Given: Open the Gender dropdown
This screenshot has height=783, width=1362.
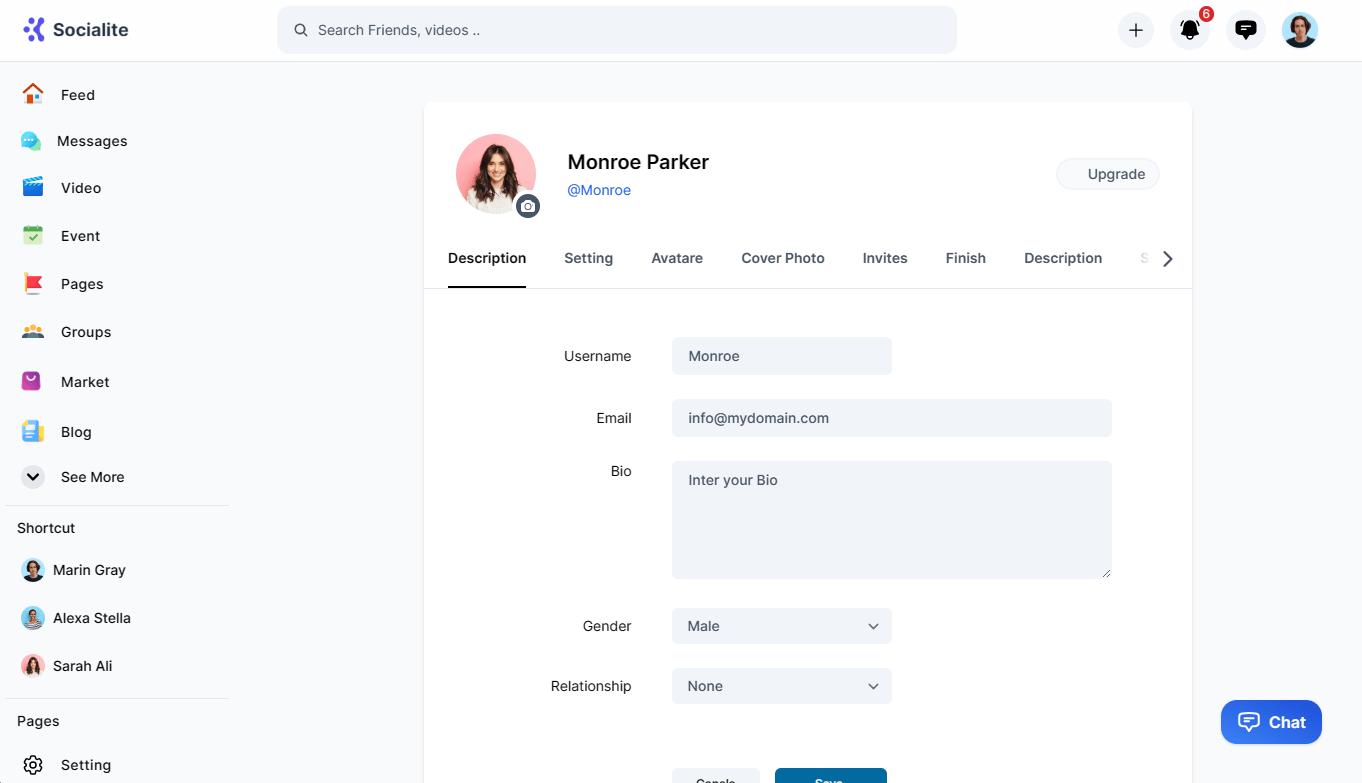Looking at the screenshot, I should (781, 626).
